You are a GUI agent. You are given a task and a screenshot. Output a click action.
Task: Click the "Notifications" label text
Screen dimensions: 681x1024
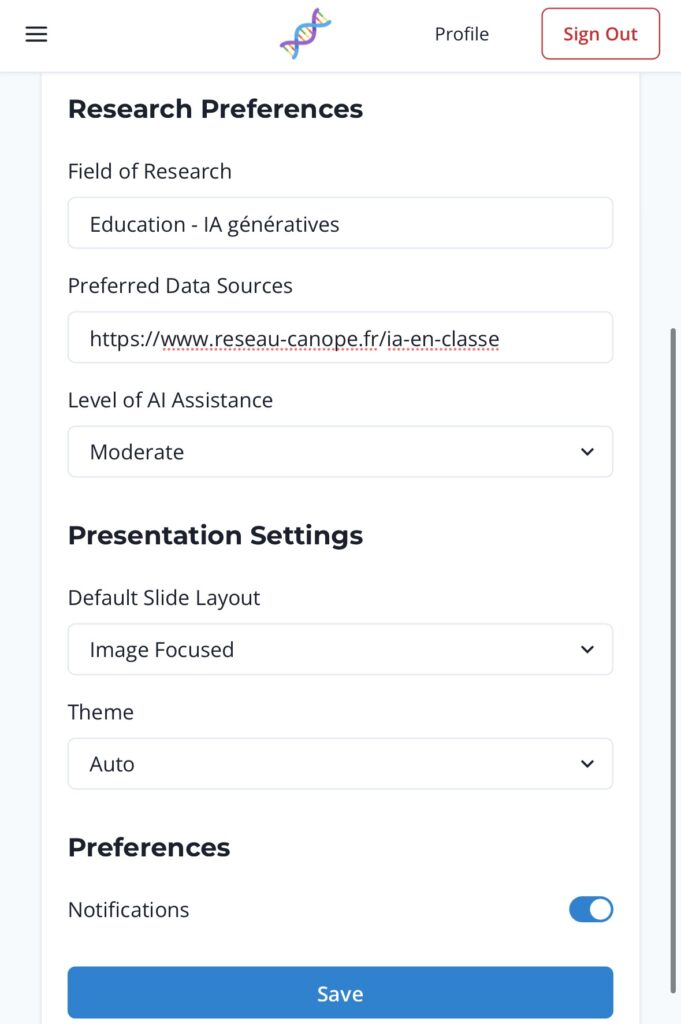click(x=128, y=910)
